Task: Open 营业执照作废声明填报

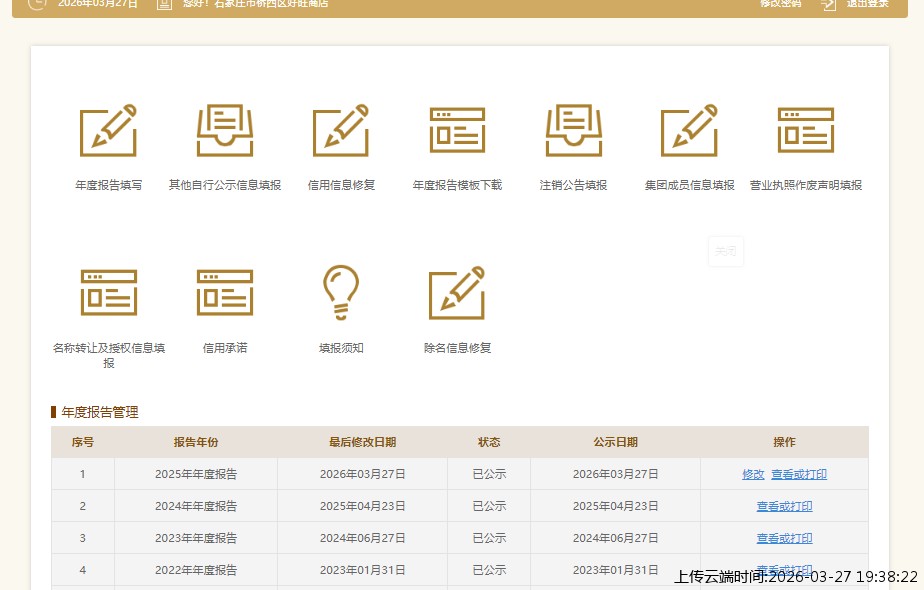Action: pyautogui.click(x=804, y=130)
